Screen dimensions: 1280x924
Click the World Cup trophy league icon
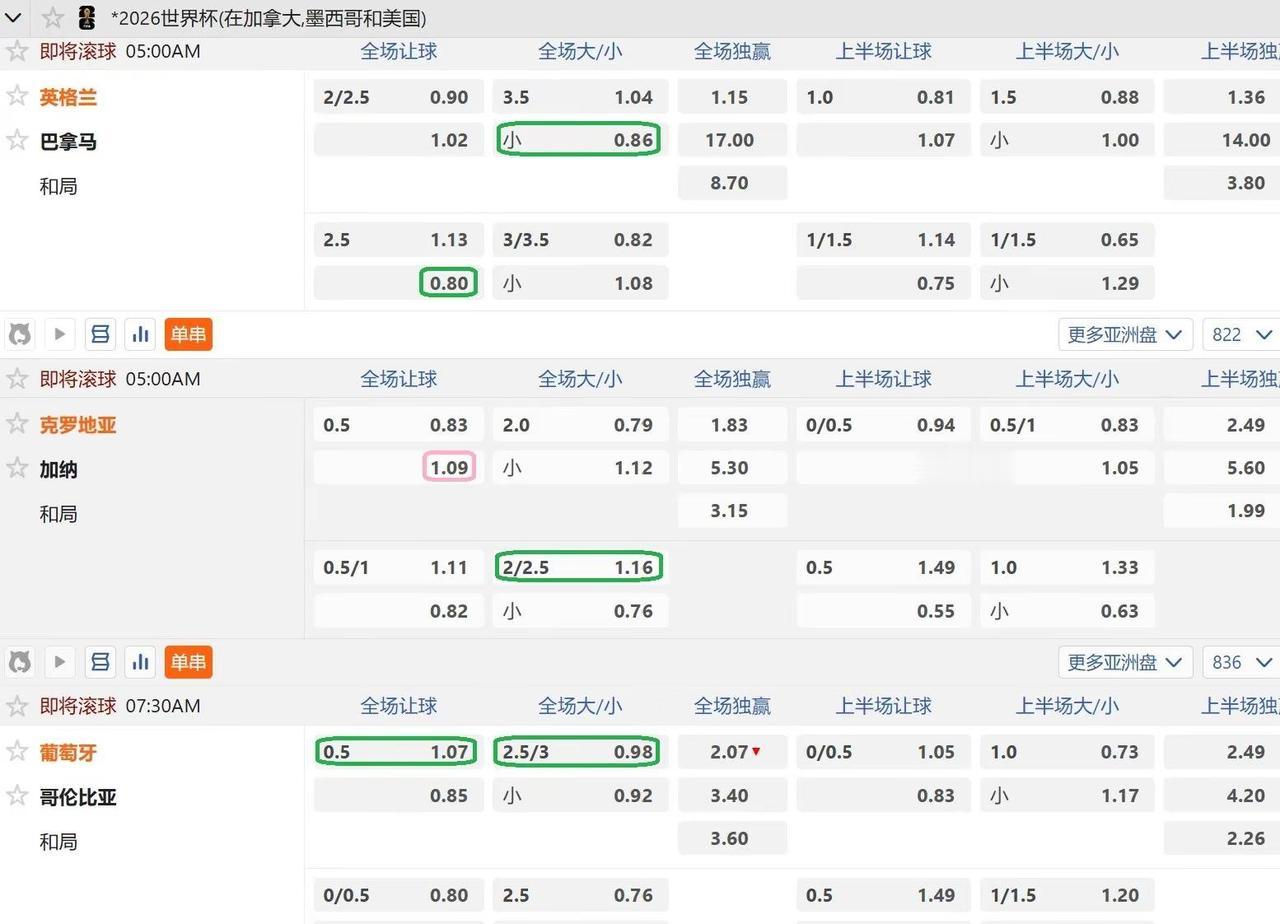tap(87, 18)
